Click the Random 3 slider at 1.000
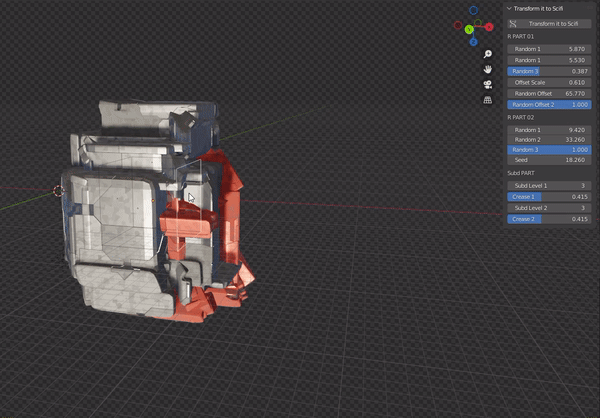 [549, 150]
